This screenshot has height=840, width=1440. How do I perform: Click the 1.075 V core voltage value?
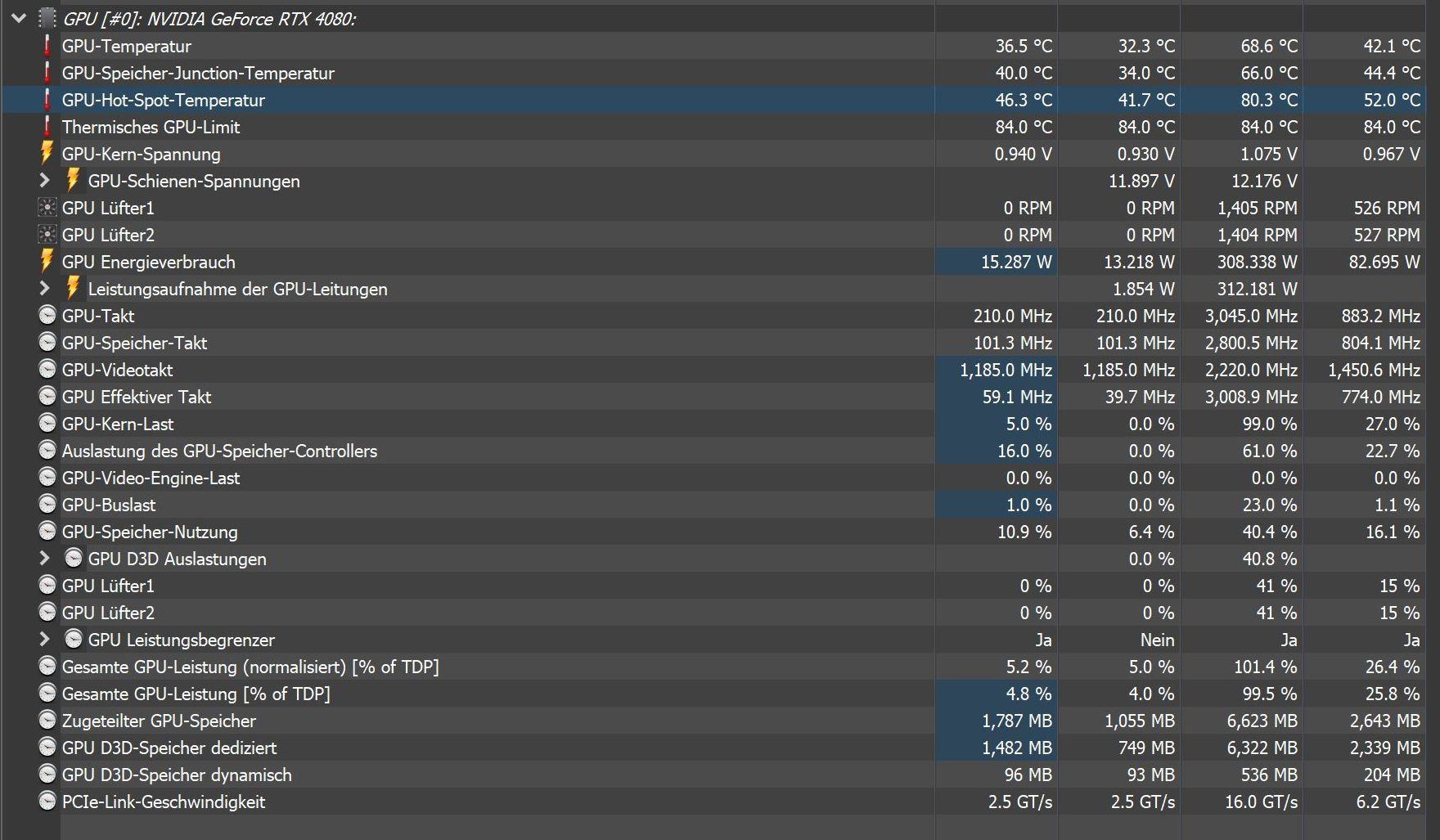click(x=1269, y=155)
